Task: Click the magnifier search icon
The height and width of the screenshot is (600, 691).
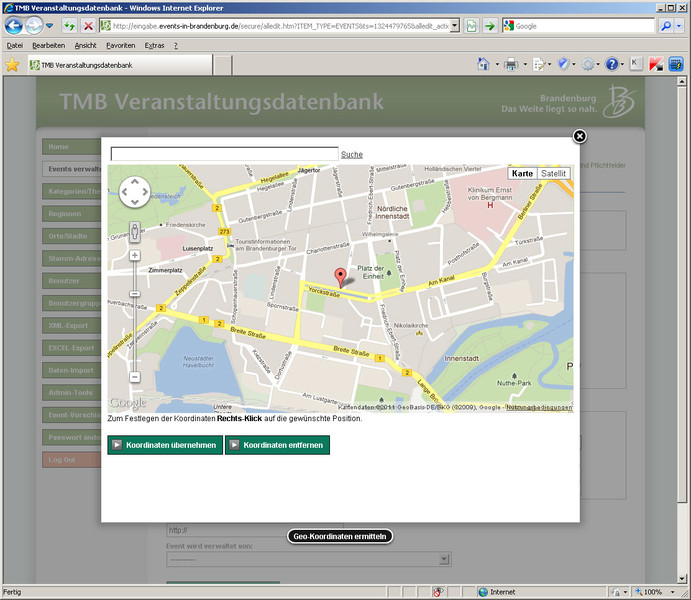Action: (666, 26)
